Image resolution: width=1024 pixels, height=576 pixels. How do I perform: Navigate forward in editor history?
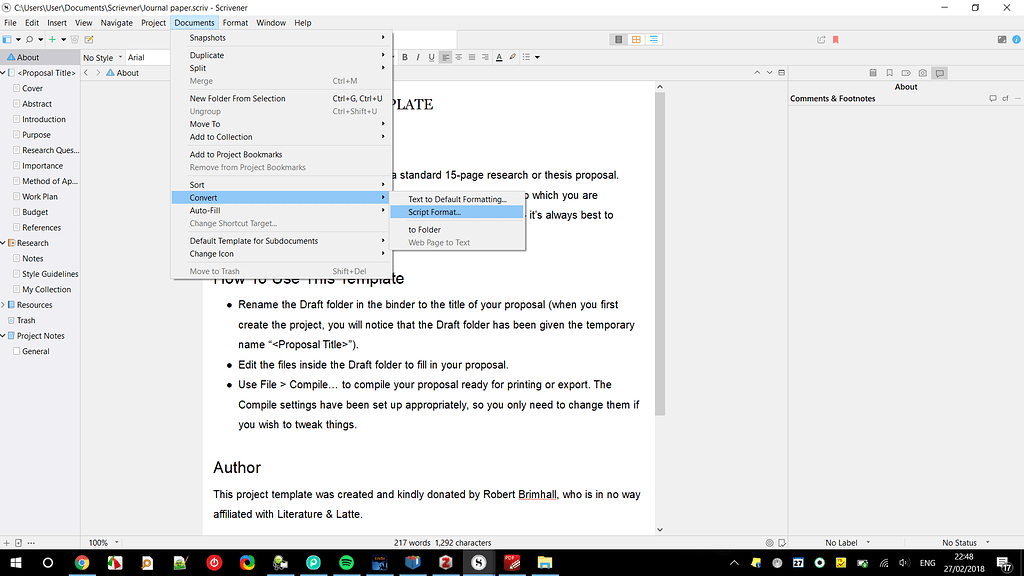[98, 73]
